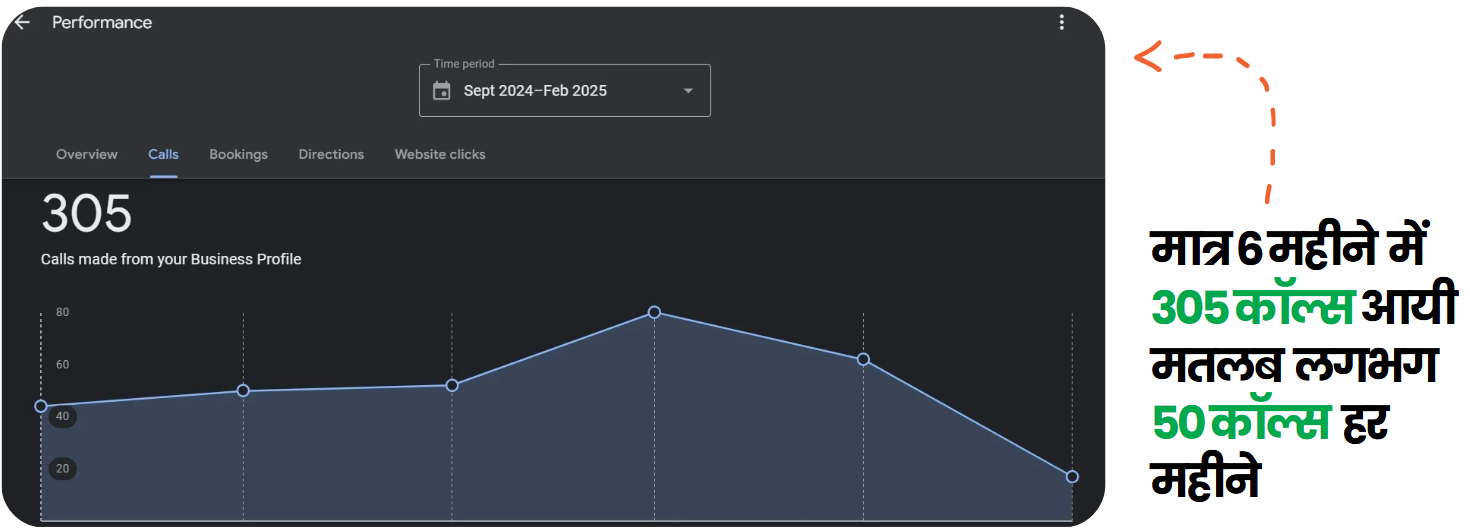This screenshot has width=1470, height=531.
Task: Open the three-dot more options menu
Action: coord(1061,22)
